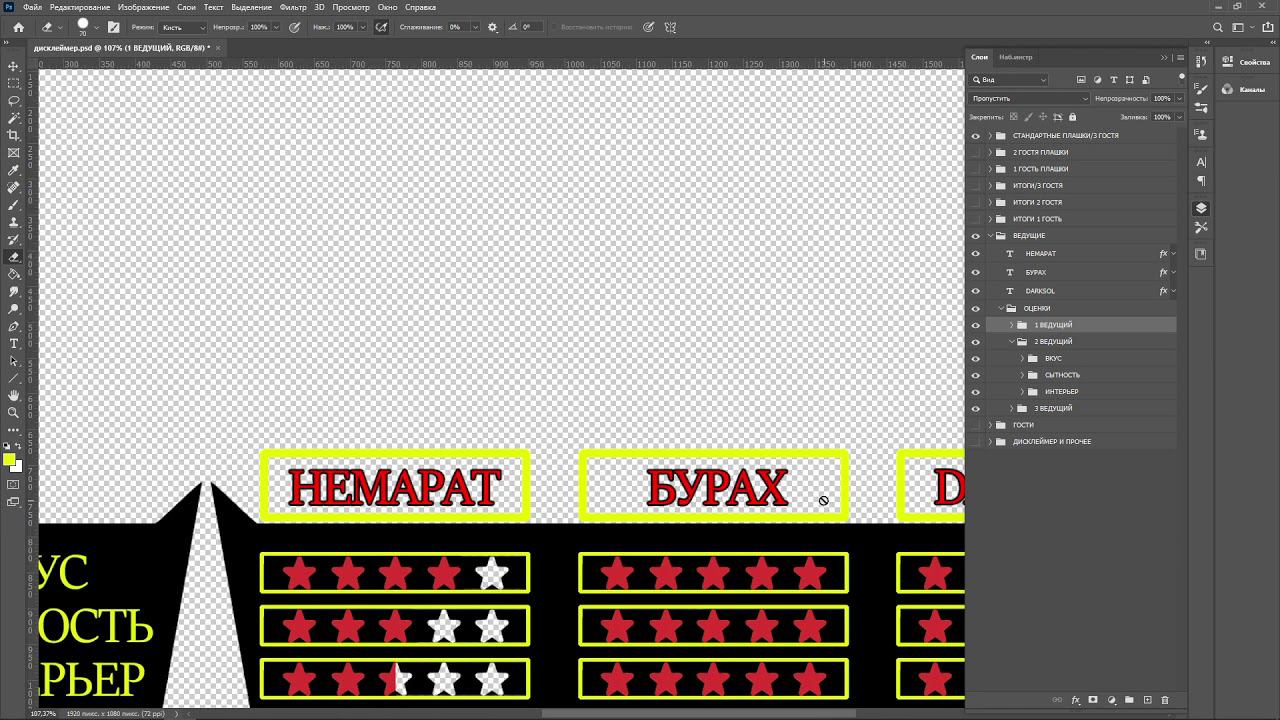The image size is (1280, 720).
Task: Select the History Brush tool
Action: tap(14, 239)
